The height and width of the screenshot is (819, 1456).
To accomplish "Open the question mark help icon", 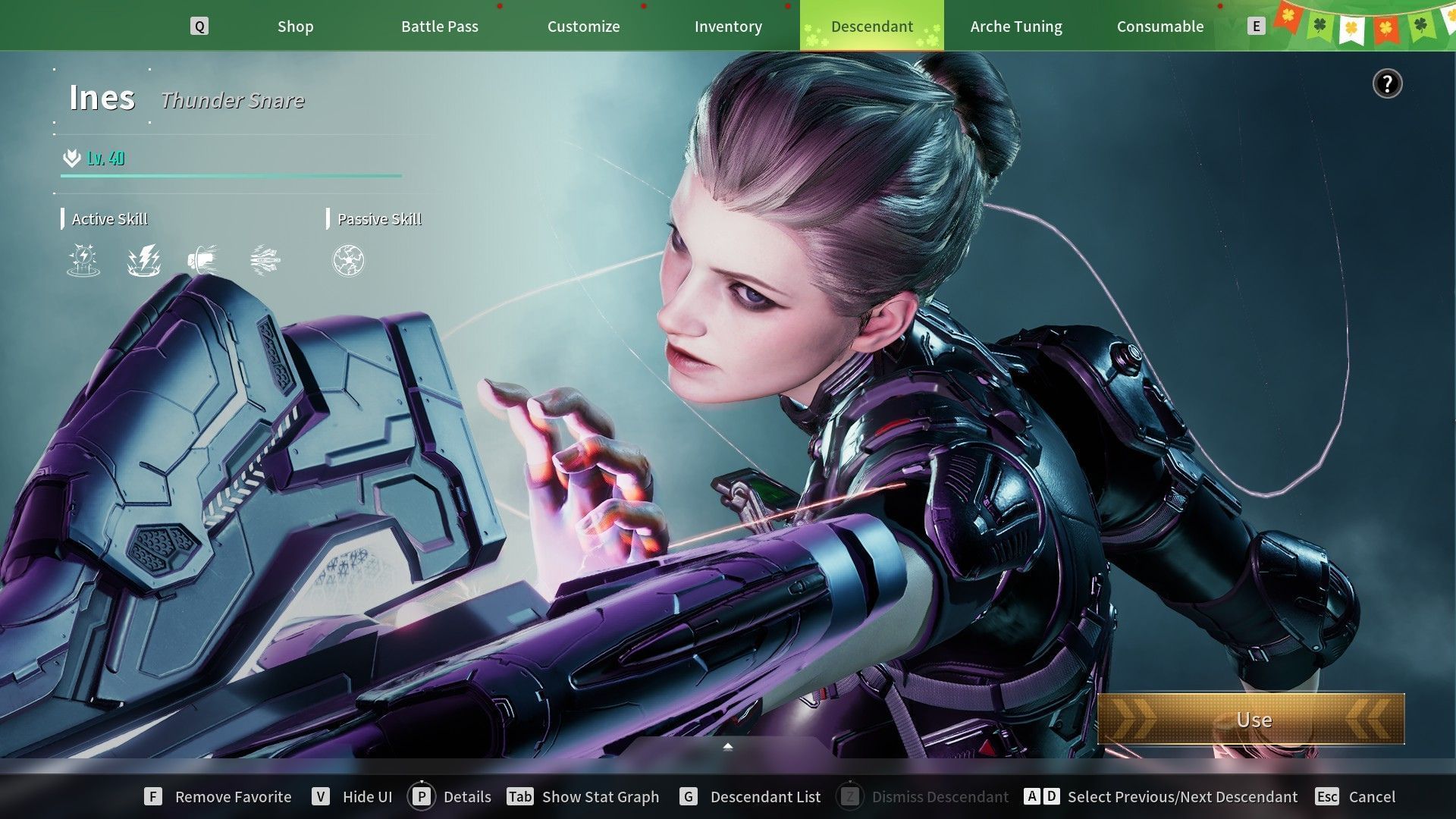I will click(1387, 83).
